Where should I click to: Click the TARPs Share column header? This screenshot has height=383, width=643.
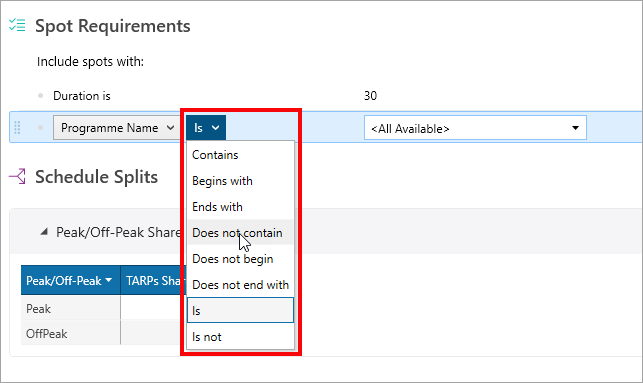point(153,280)
